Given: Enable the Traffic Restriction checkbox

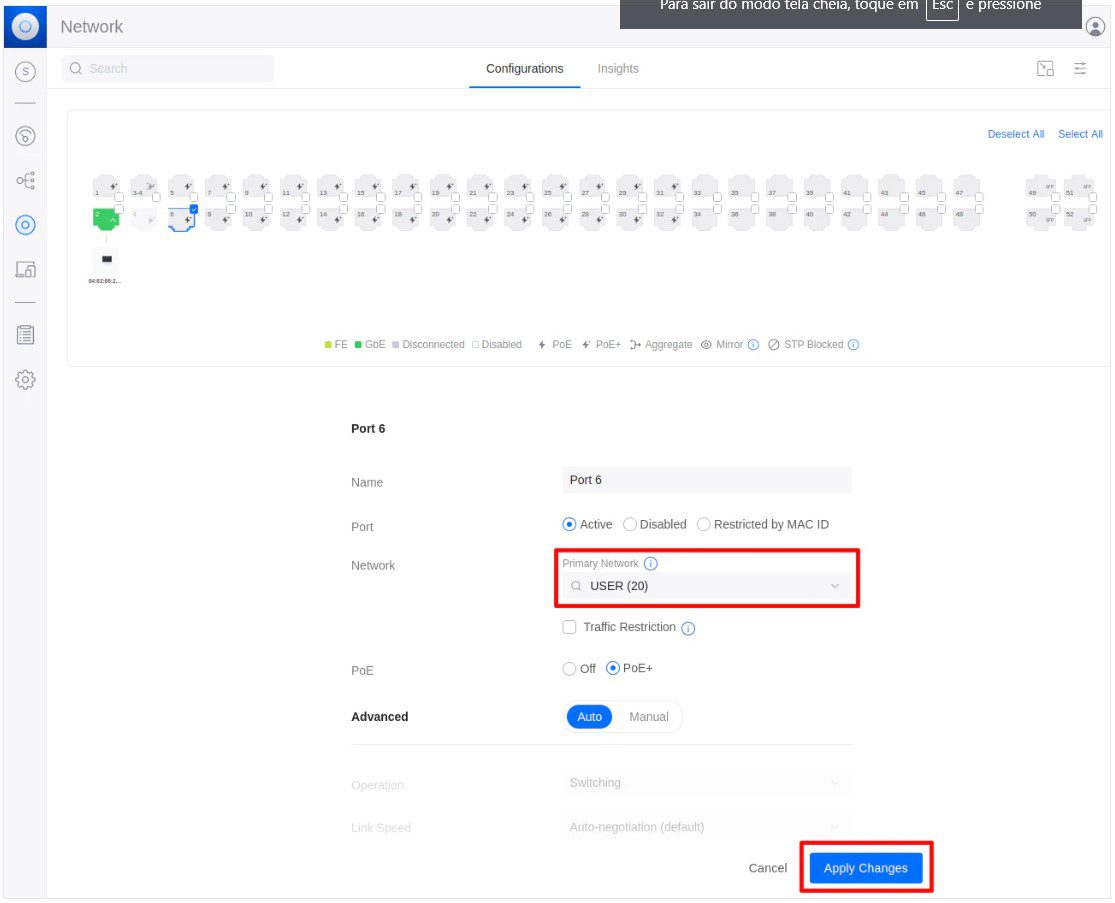Looking at the screenshot, I should click(x=570, y=627).
